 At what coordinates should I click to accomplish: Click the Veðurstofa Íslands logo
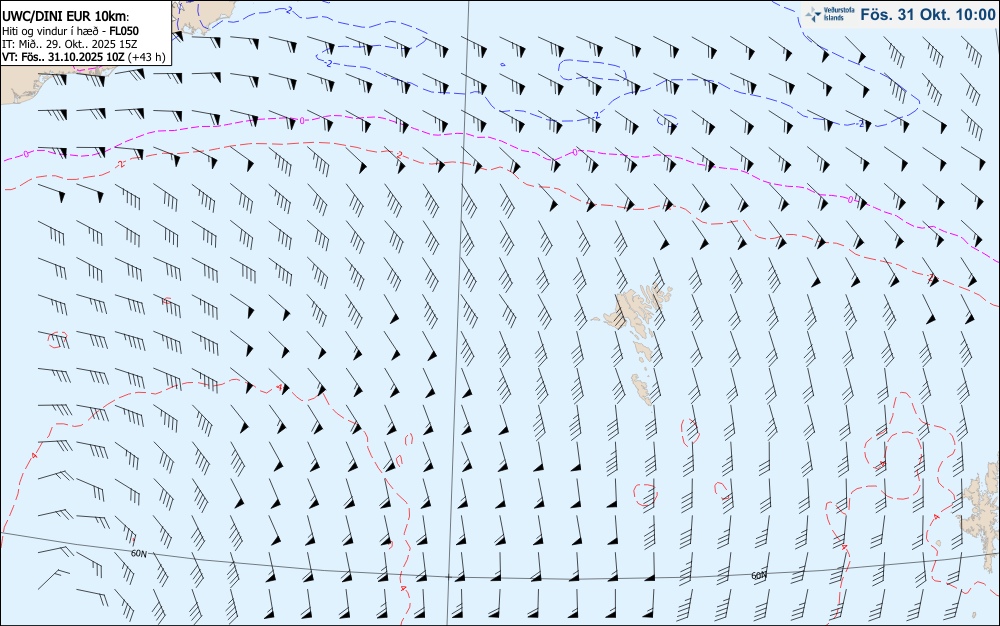pyautogui.click(x=828, y=14)
